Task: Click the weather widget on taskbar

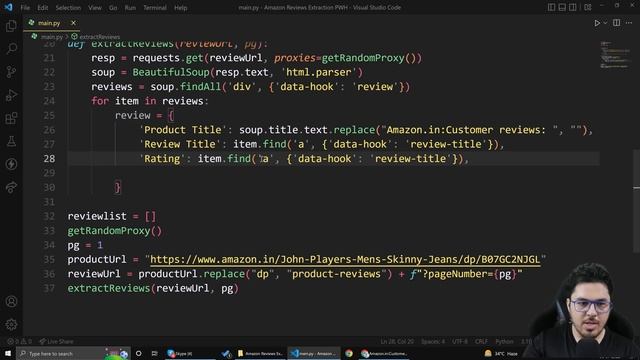Action: pos(501,353)
